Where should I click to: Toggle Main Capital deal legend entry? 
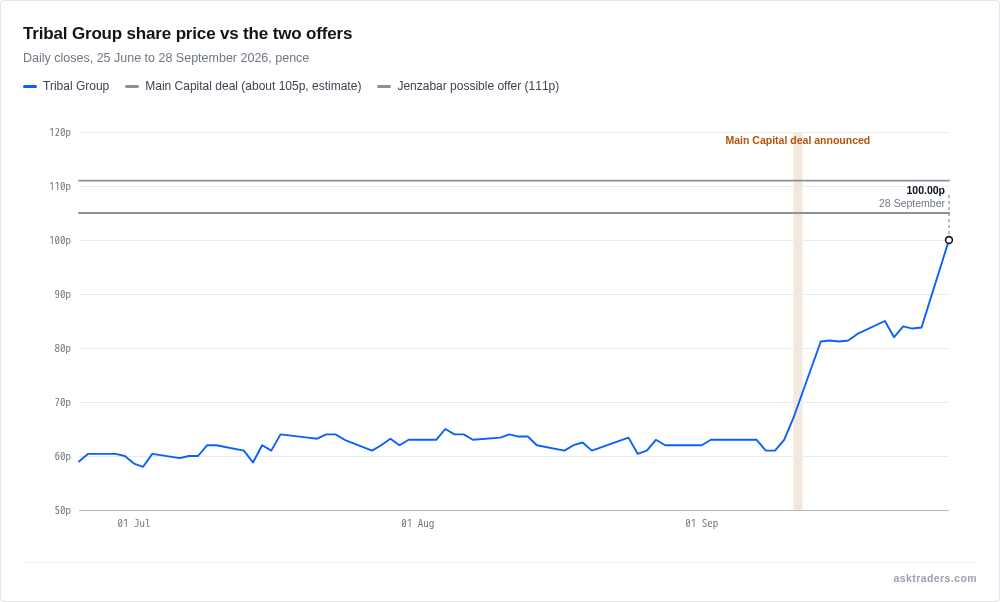pos(244,86)
